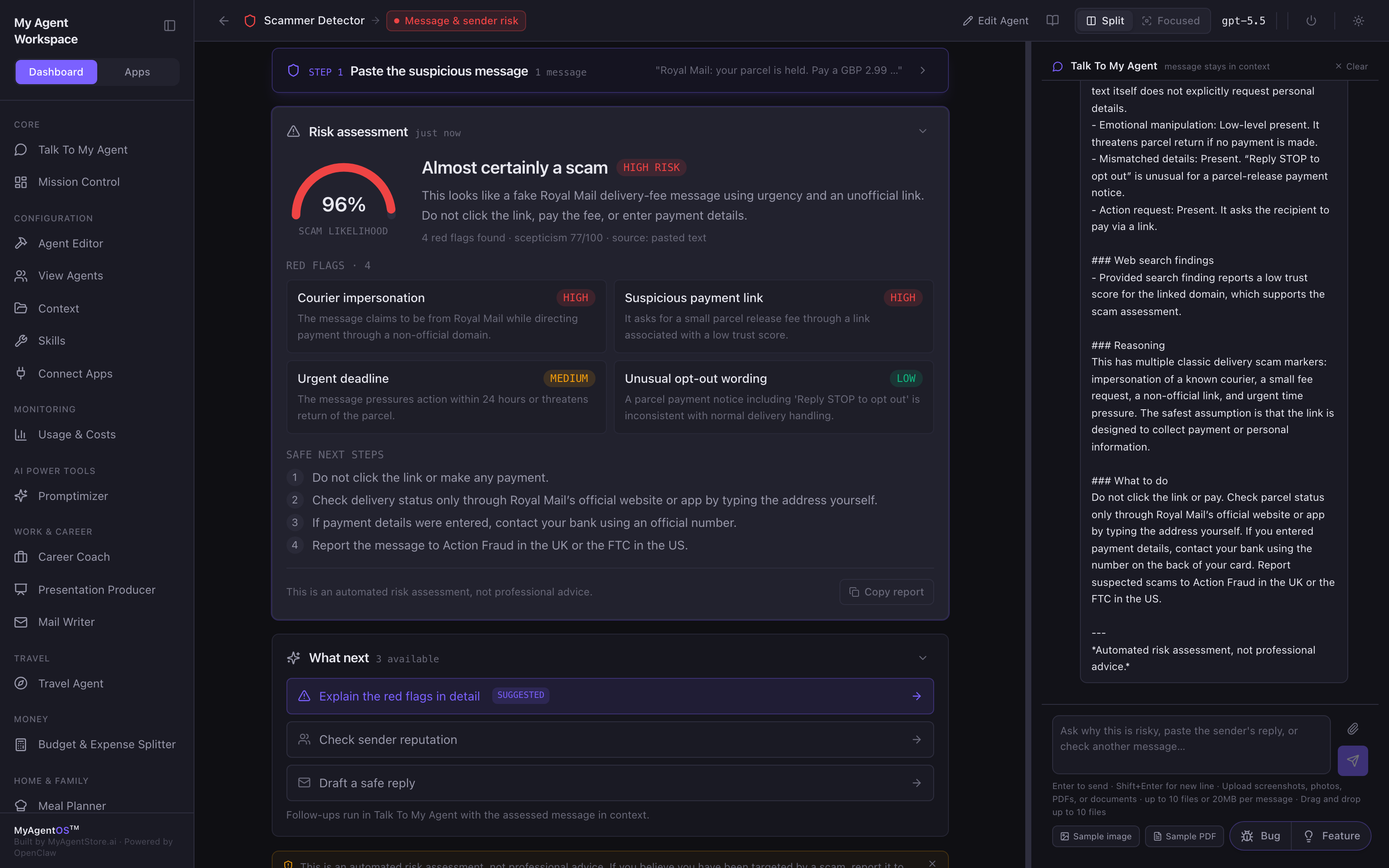Image resolution: width=1389 pixels, height=868 pixels.
Task: Click the Skills wrench icon
Action: tap(21, 341)
